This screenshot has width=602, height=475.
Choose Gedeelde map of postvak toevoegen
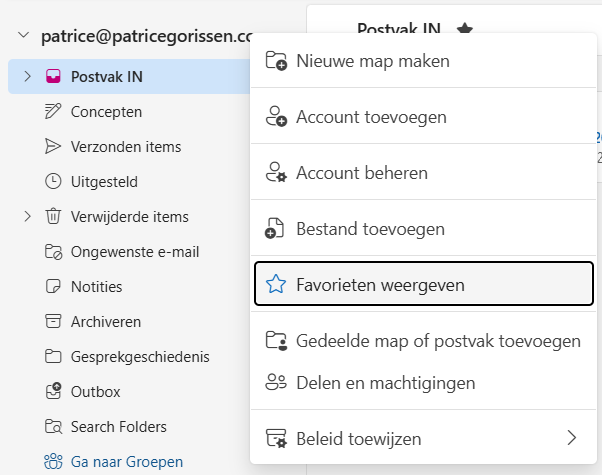(438, 341)
